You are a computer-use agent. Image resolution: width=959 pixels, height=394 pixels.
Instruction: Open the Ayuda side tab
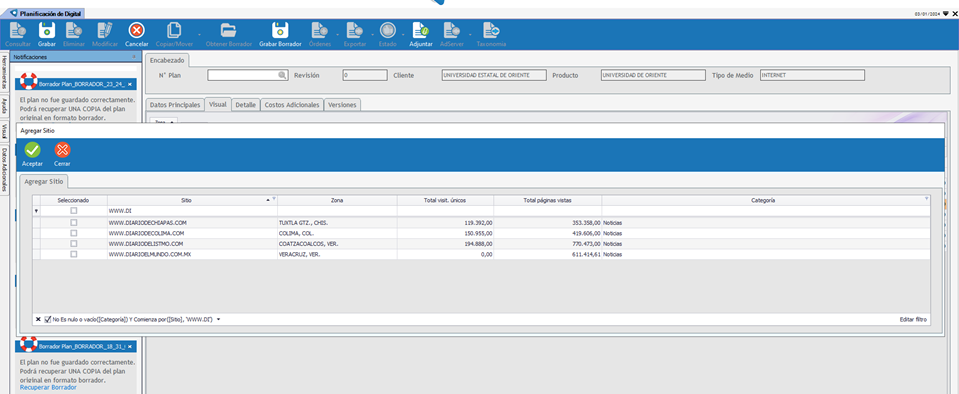click(x=4, y=106)
